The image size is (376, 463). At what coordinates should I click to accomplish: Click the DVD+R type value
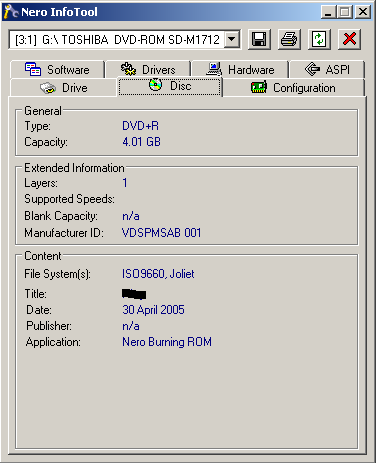pos(141,126)
